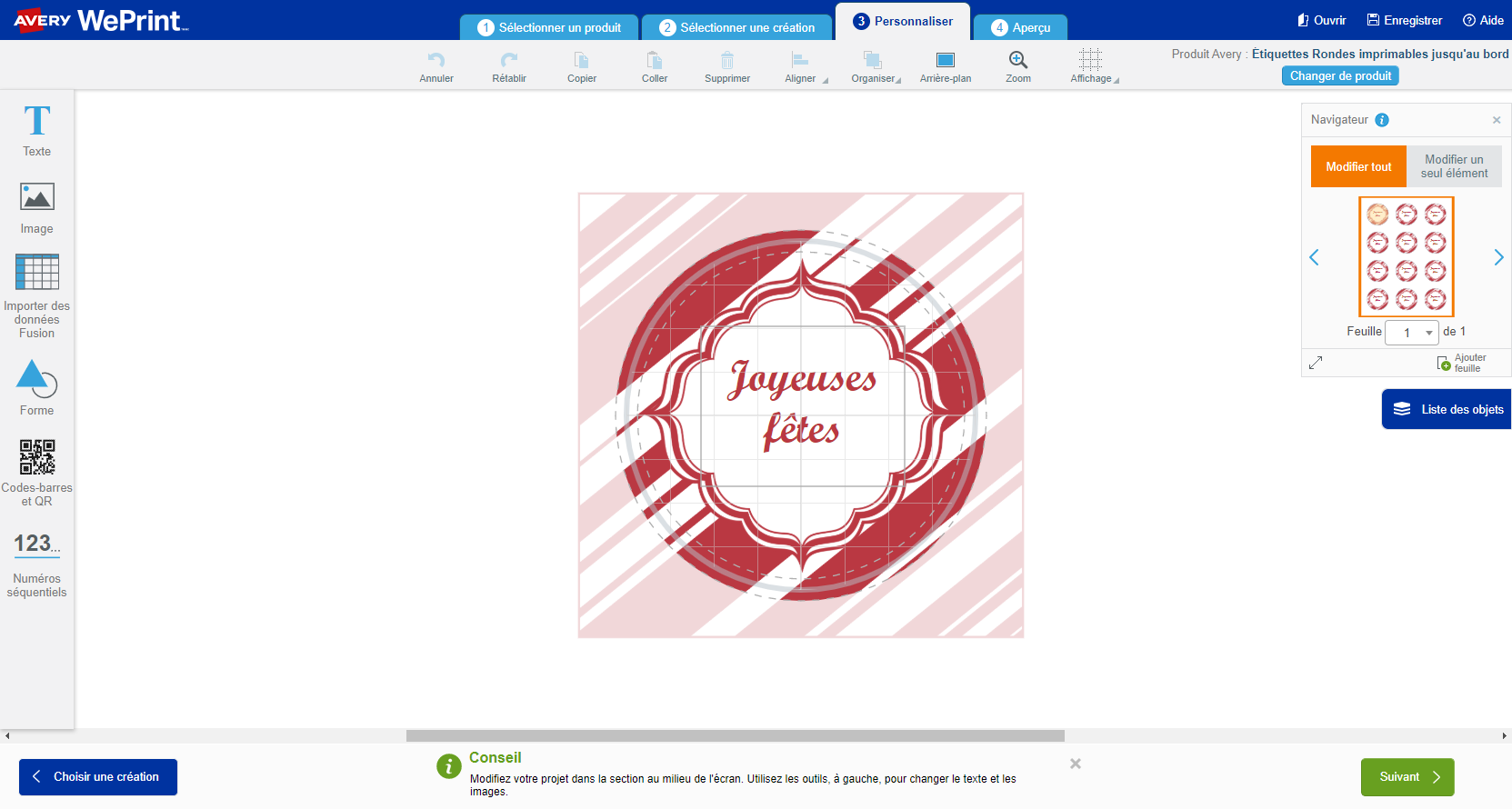
Task: Close the Conseil tip
Action: pos(1076,764)
